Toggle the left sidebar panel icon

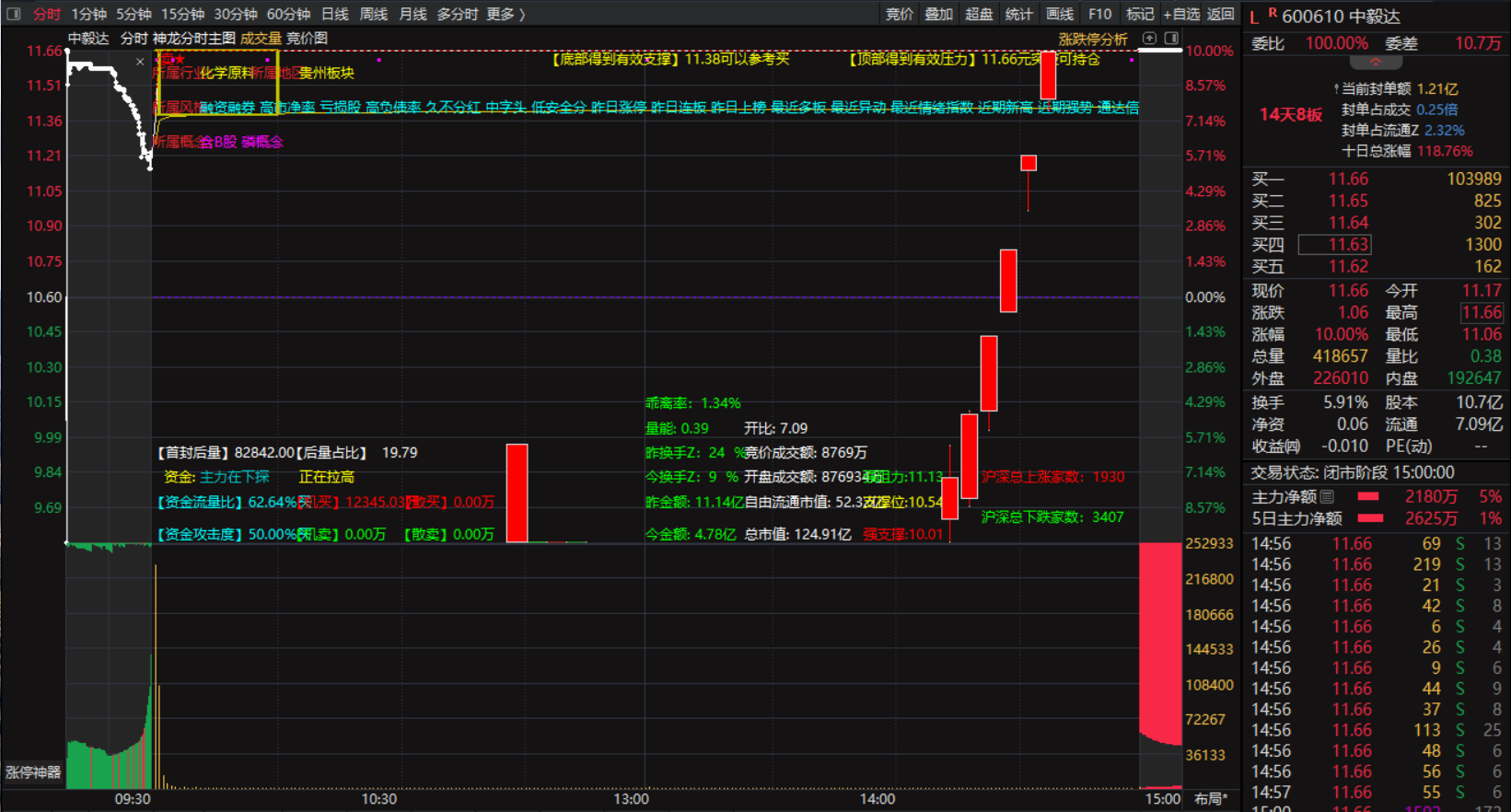pyautogui.click(x=14, y=14)
